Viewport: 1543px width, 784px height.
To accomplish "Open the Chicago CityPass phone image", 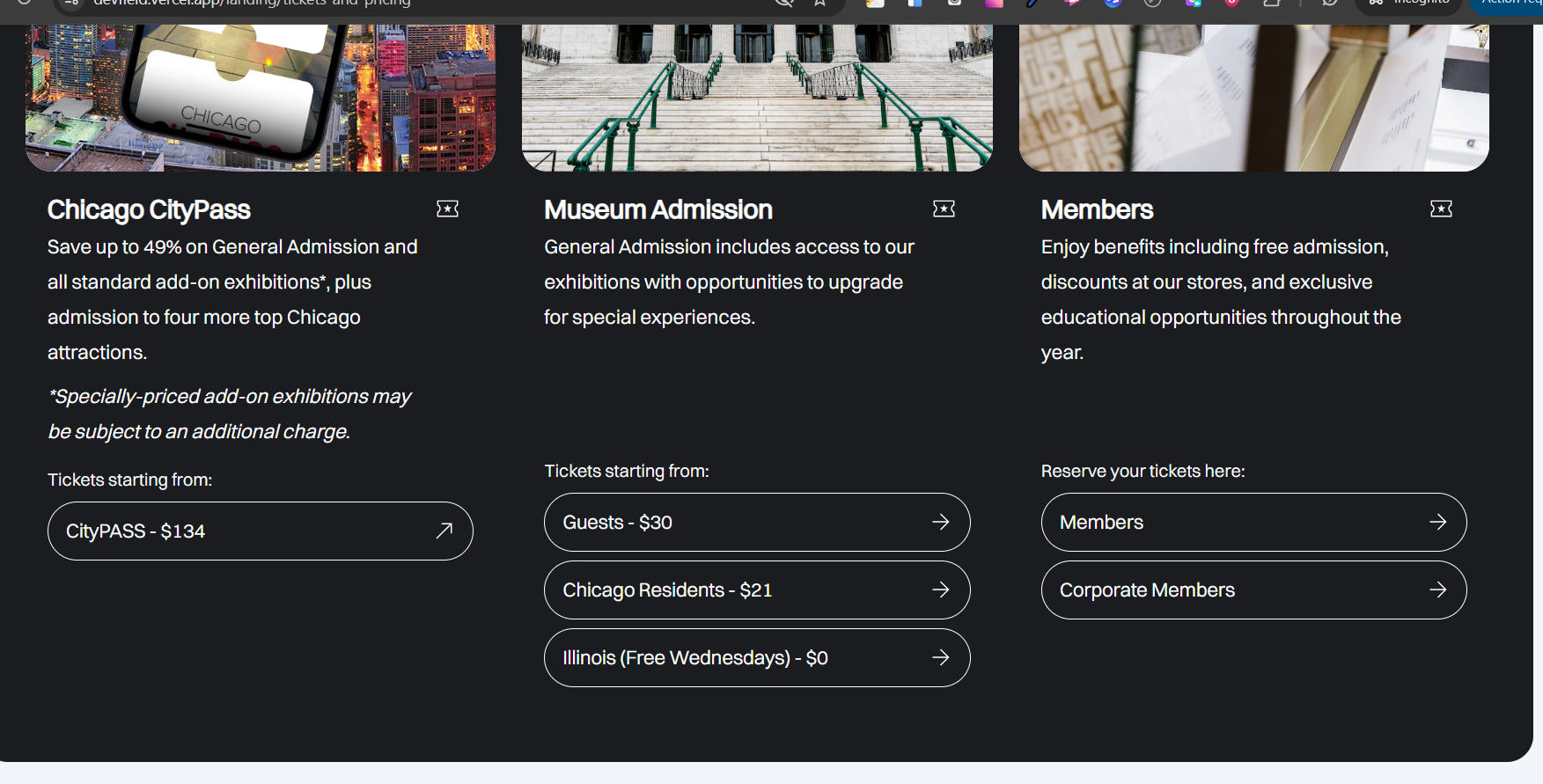I will click(260, 97).
